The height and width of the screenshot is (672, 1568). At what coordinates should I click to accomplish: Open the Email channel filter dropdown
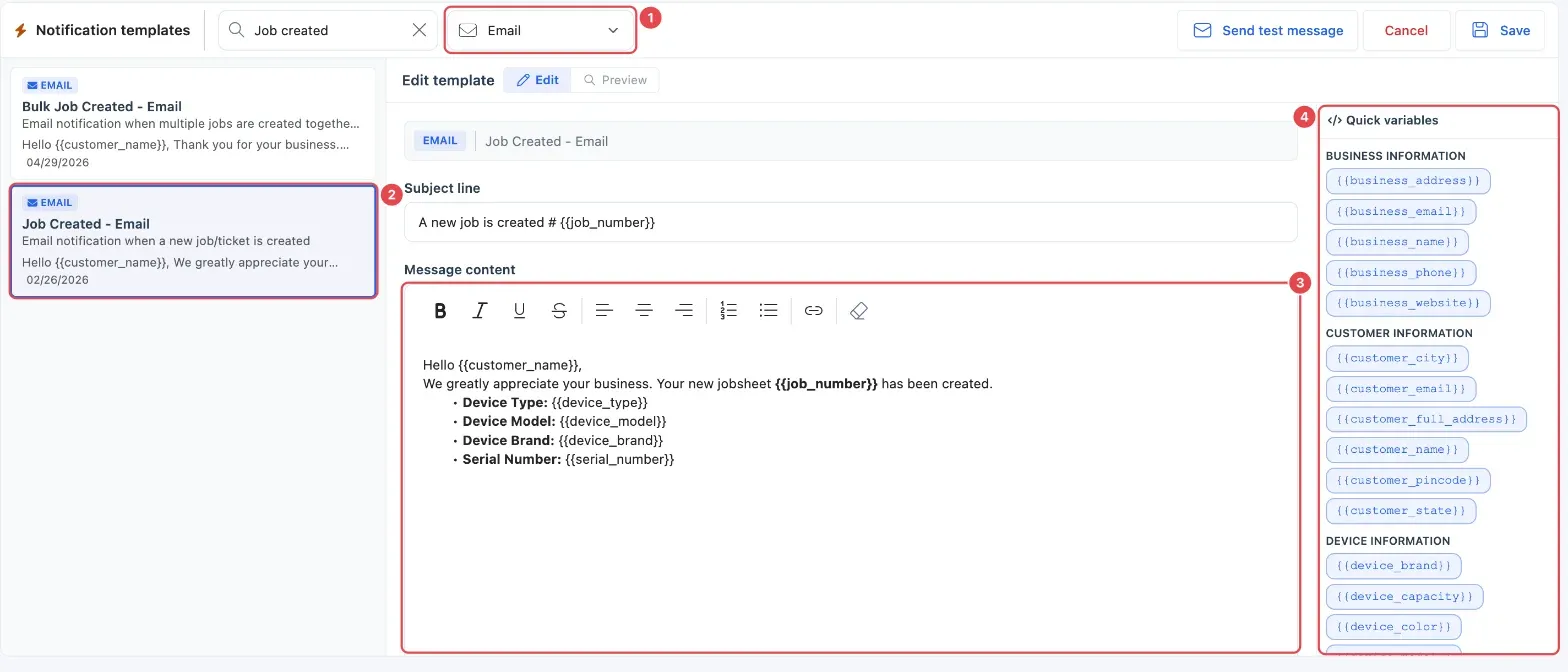[x=540, y=30]
